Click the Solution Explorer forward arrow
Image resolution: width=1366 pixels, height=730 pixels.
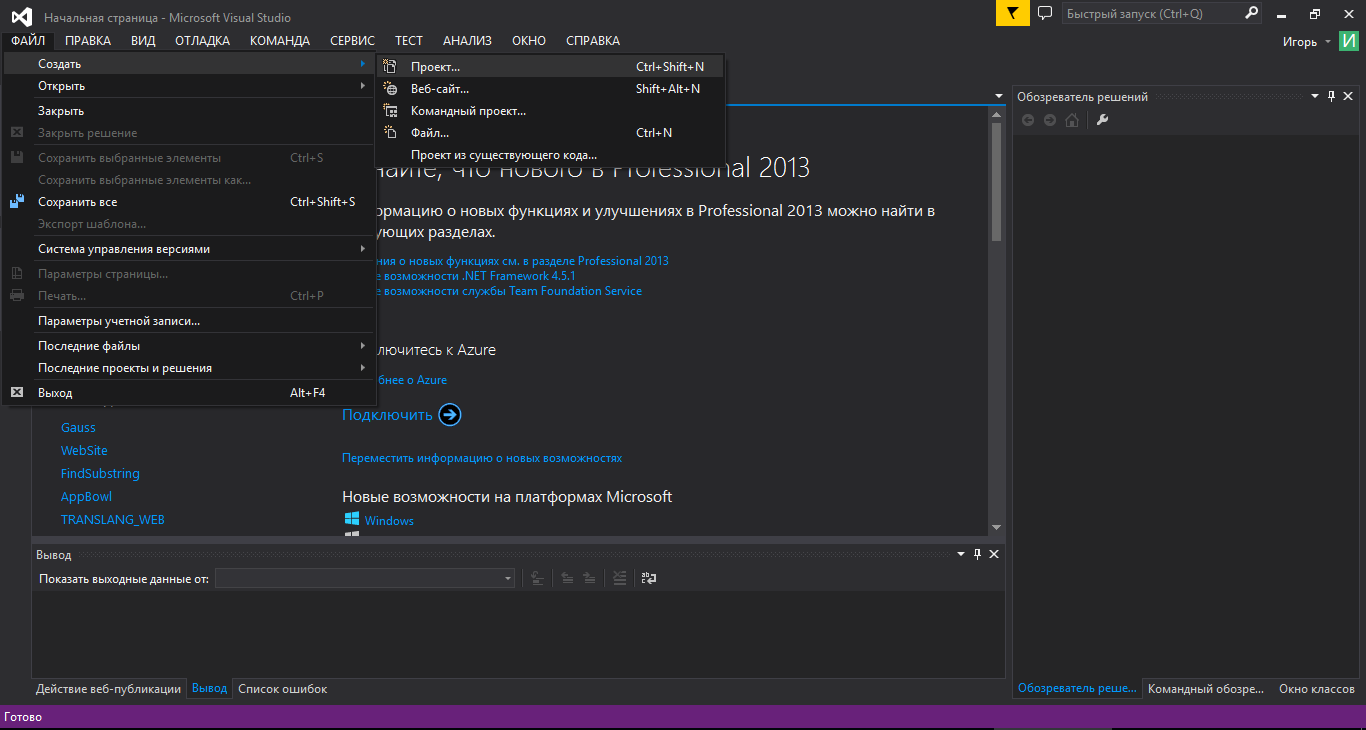pyautogui.click(x=1050, y=120)
